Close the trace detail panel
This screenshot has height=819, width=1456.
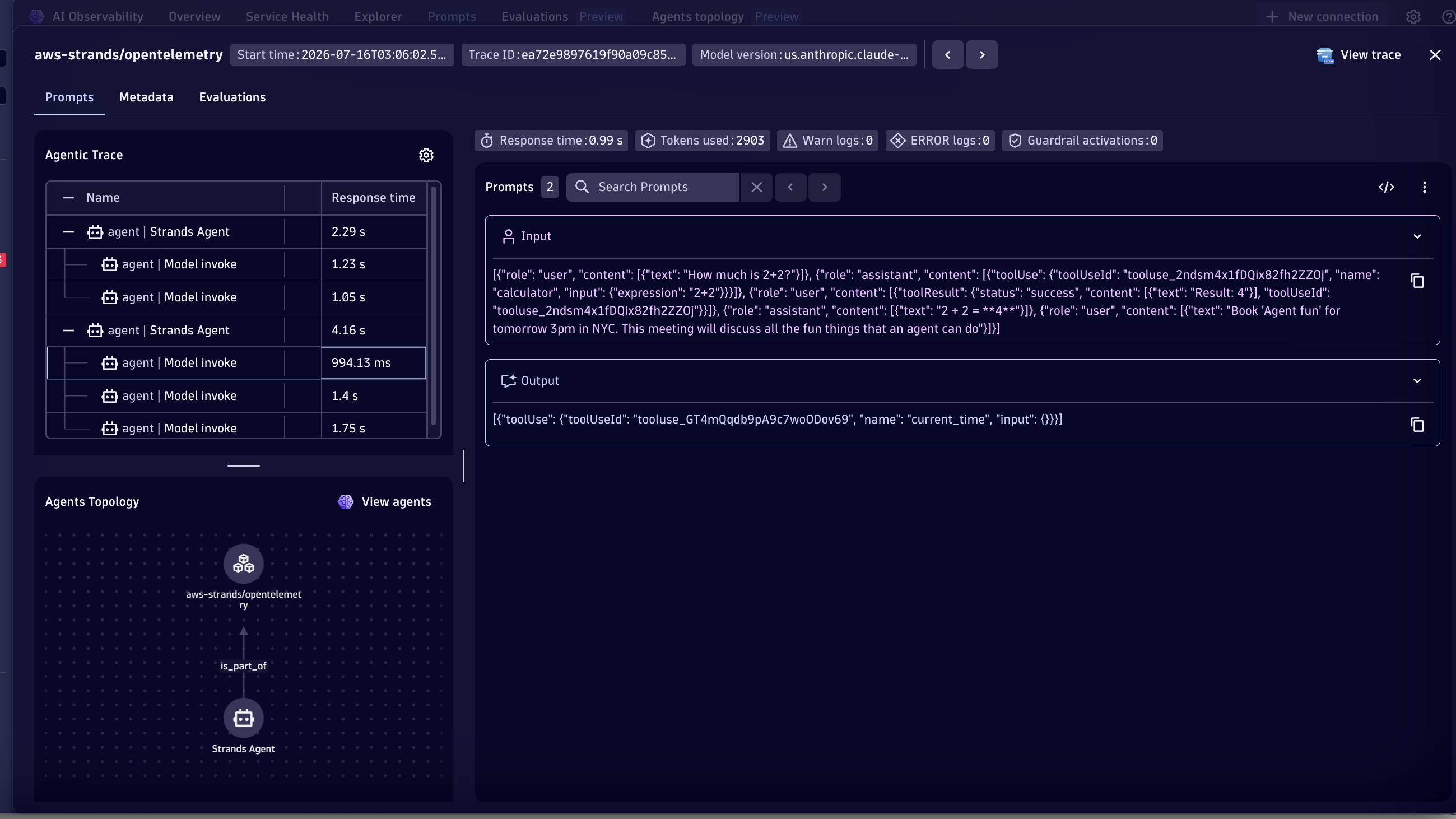pos(1435,55)
